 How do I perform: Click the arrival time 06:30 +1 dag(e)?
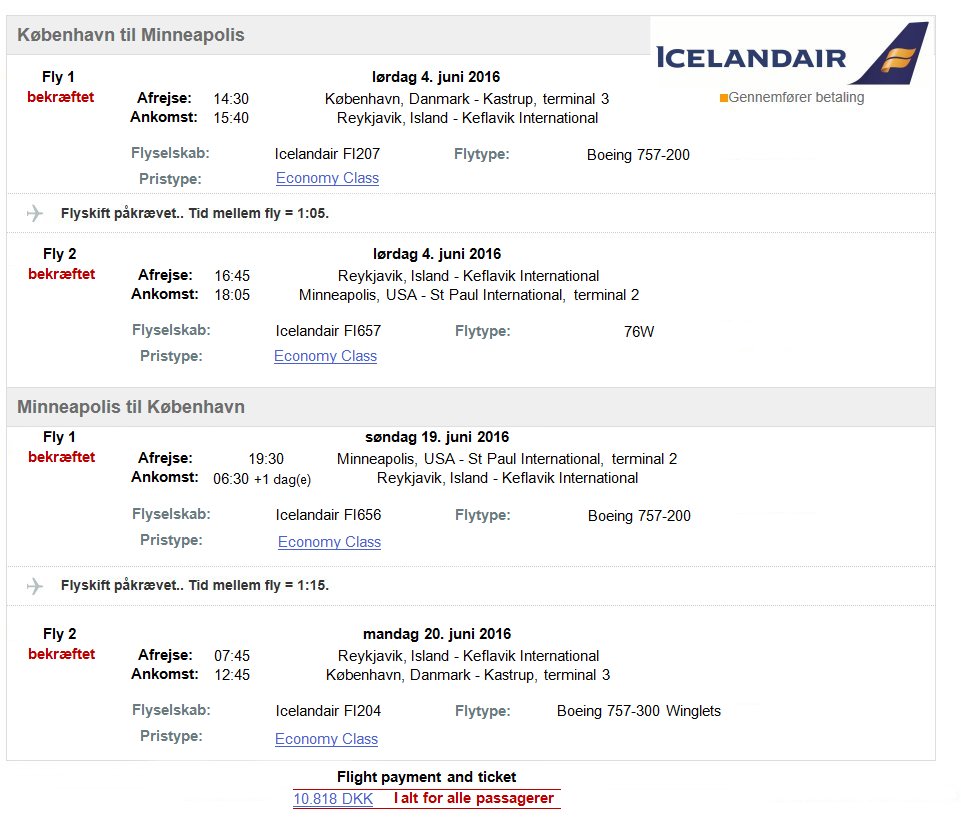(262, 479)
